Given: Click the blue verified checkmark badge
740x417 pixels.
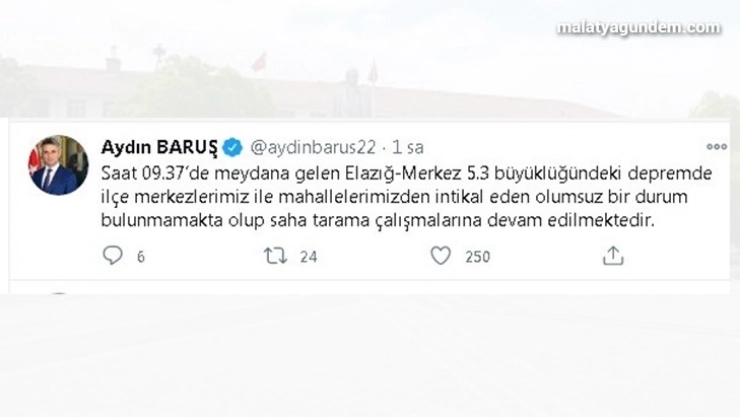Looking at the screenshot, I should pos(232,147).
